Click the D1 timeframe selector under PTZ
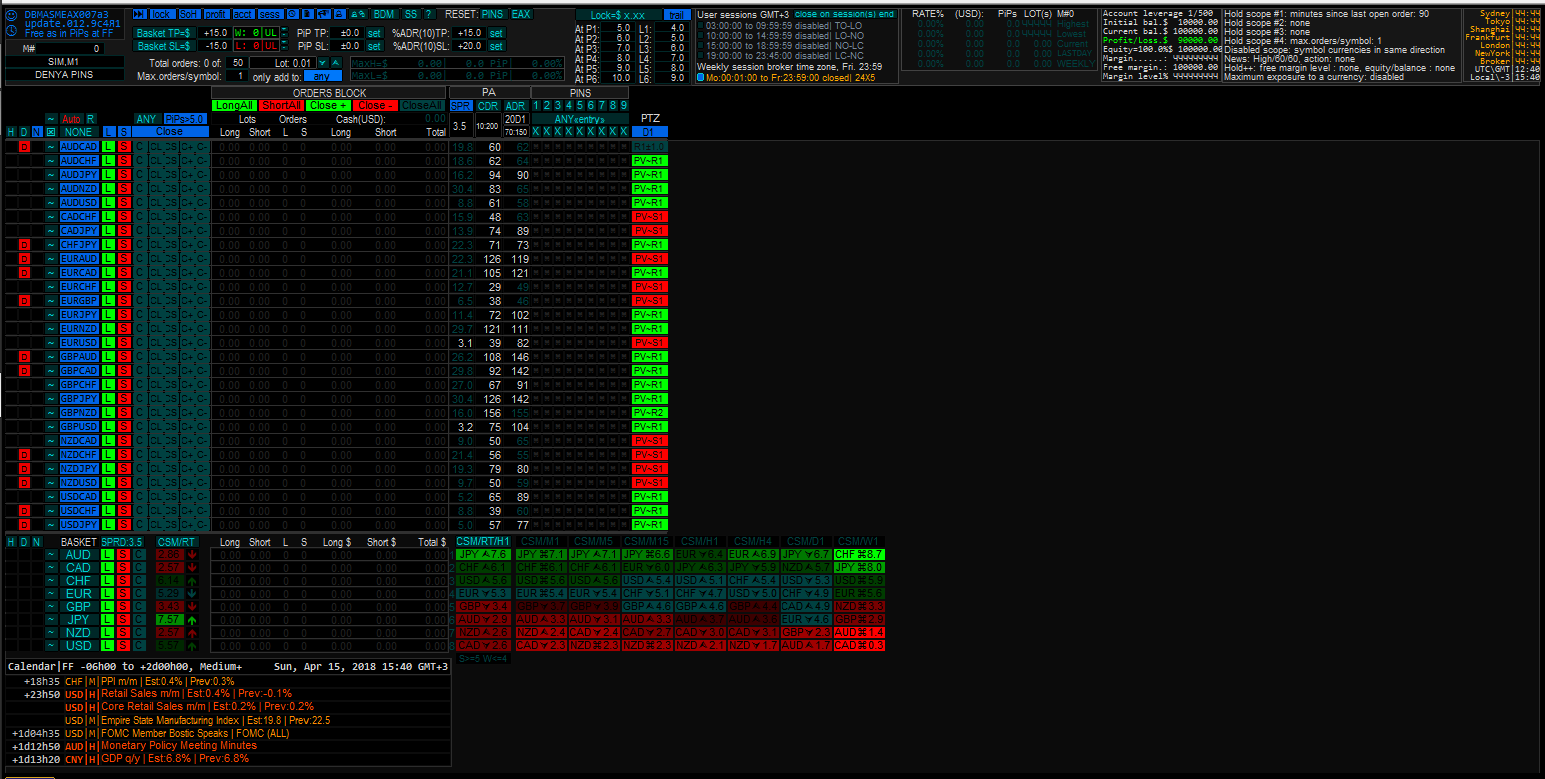This screenshot has height=779, width=1545. [x=650, y=131]
